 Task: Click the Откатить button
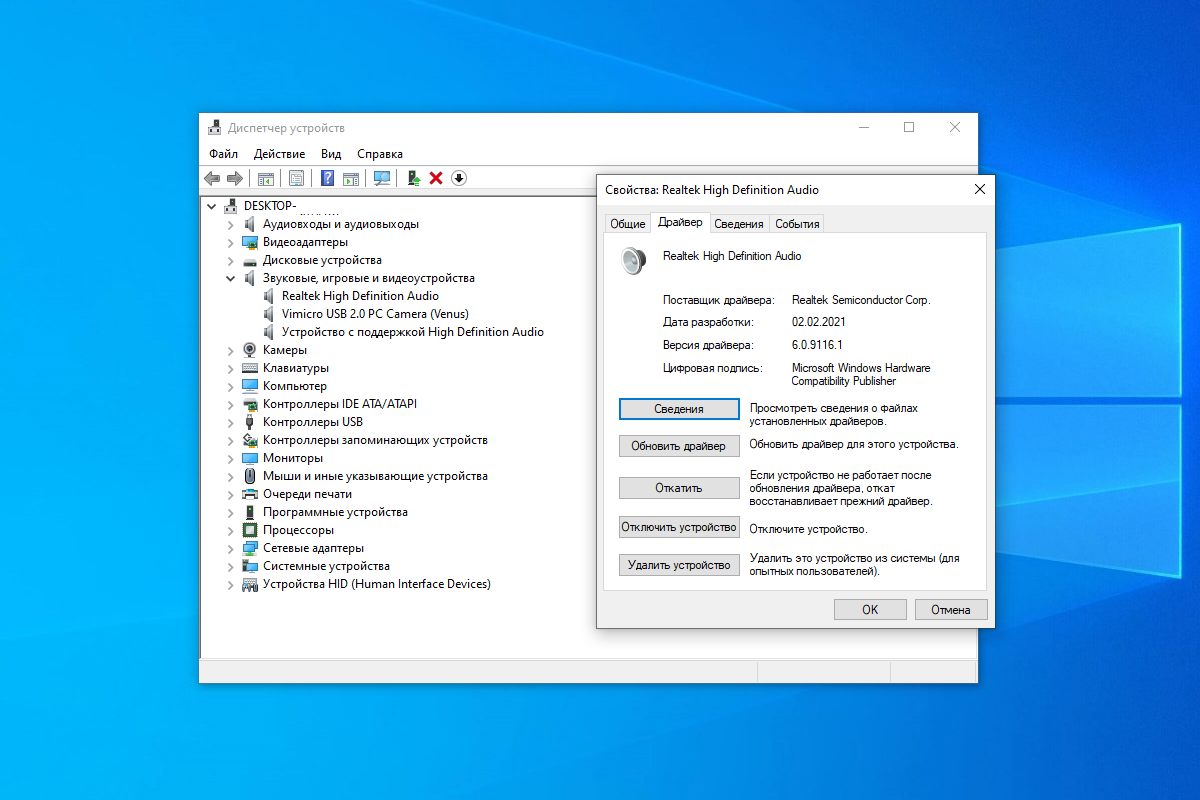pyautogui.click(x=679, y=488)
